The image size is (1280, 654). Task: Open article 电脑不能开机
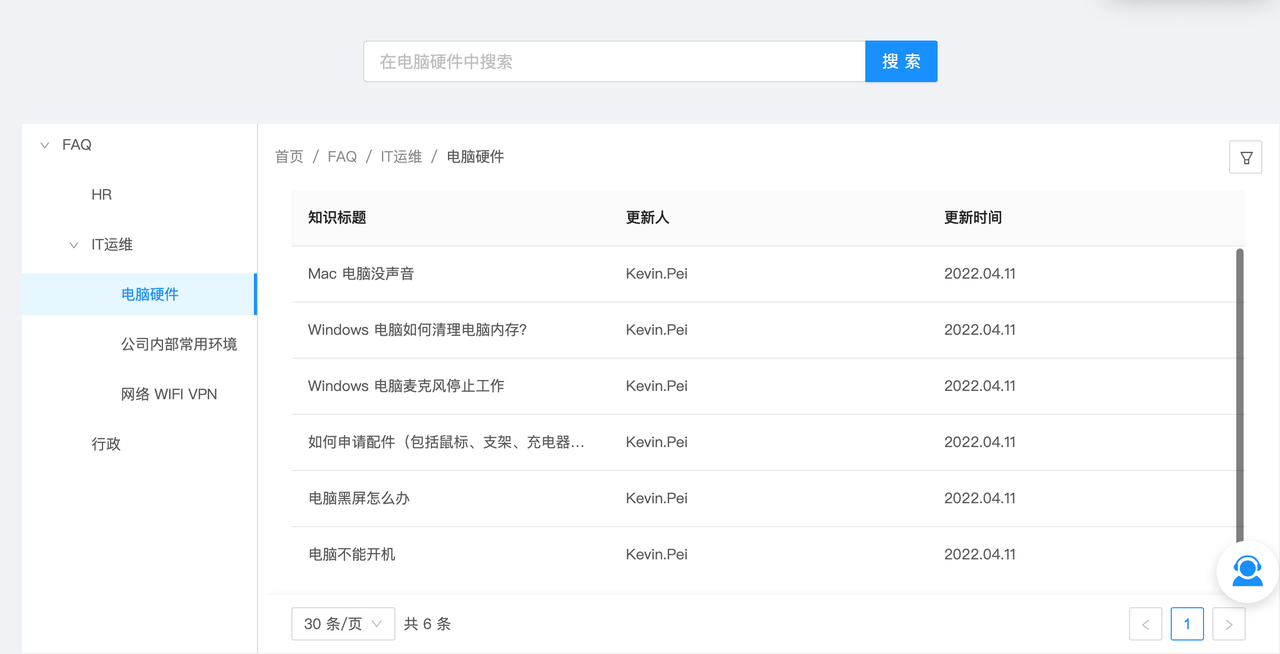352,554
